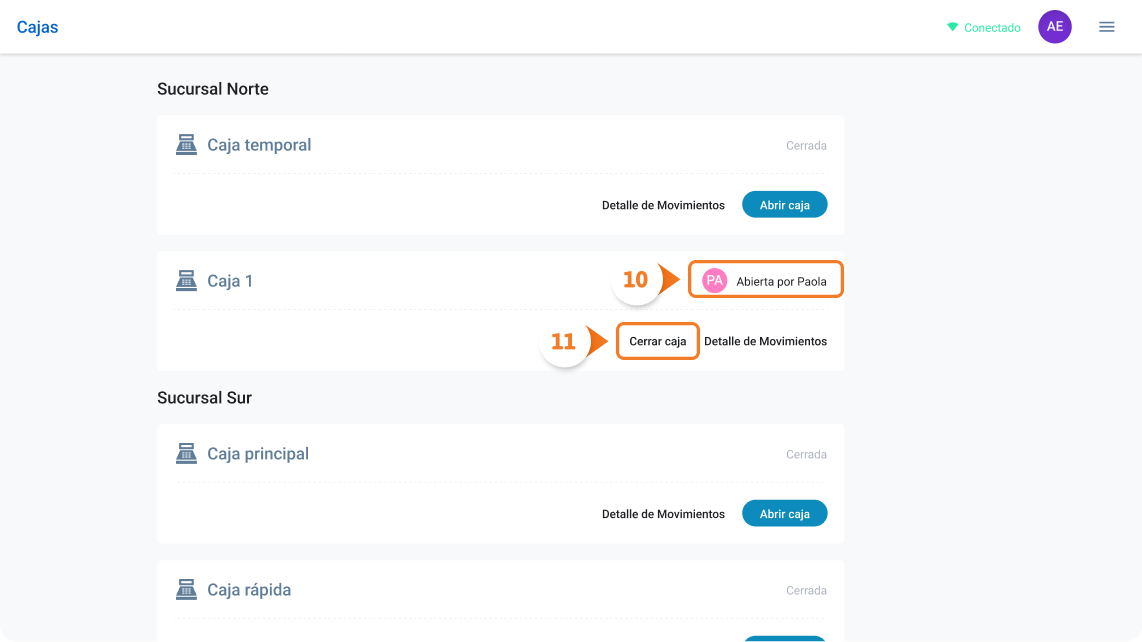Click the cash register icon for Caja 1
Viewport: 1142px width, 642px height.
[x=186, y=281]
